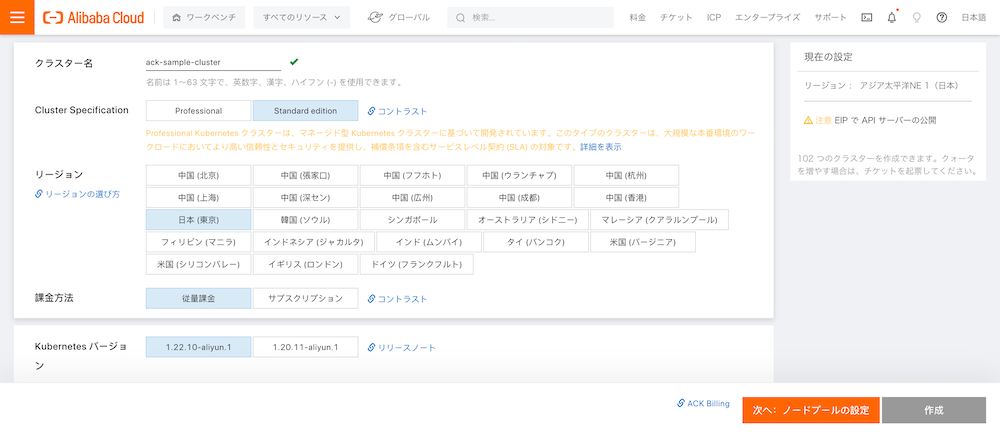This screenshot has width=1000, height=438.
Task: Open the Cloud Shell terminal icon
Action: (x=866, y=18)
